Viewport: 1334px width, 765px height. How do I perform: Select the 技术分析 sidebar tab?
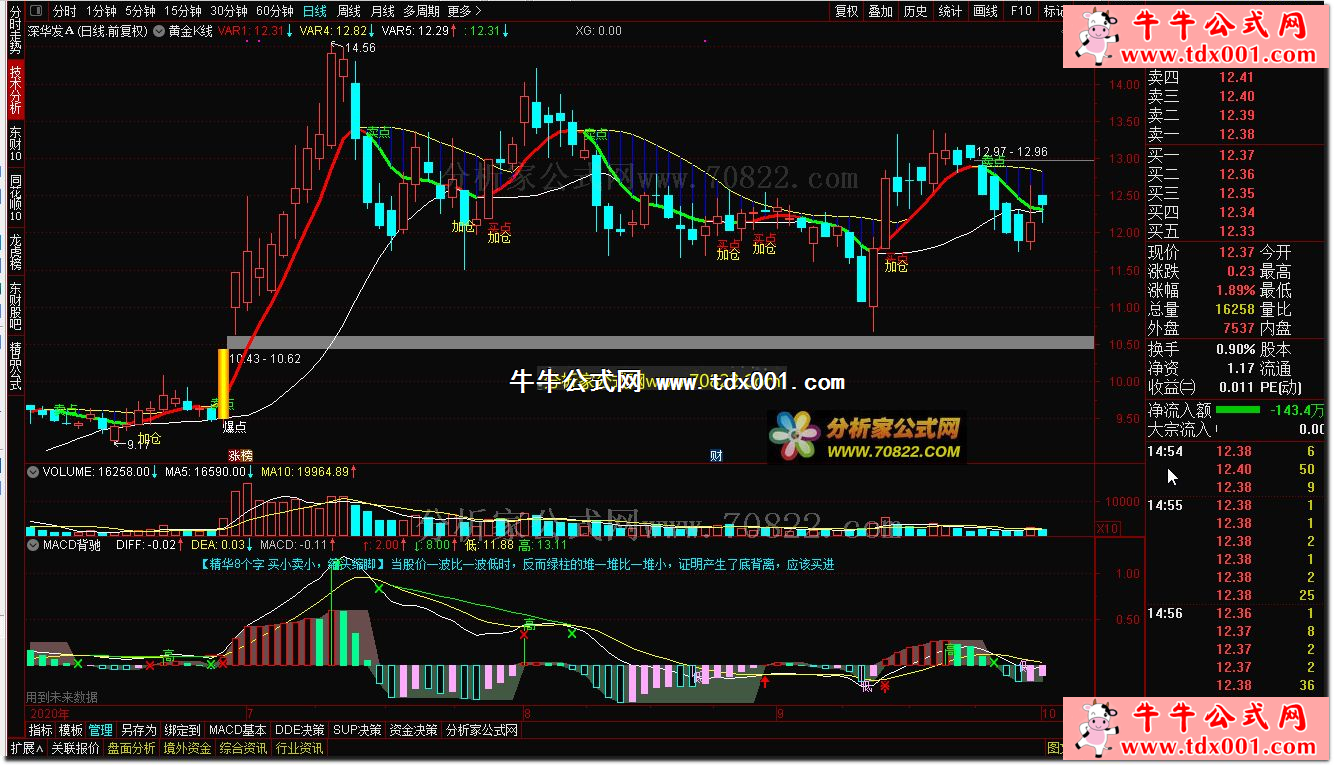(15, 90)
